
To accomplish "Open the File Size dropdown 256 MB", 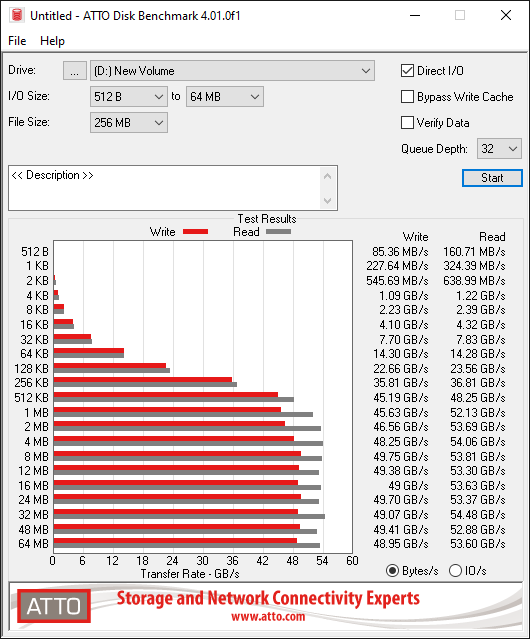I will [x=129, y=123].
